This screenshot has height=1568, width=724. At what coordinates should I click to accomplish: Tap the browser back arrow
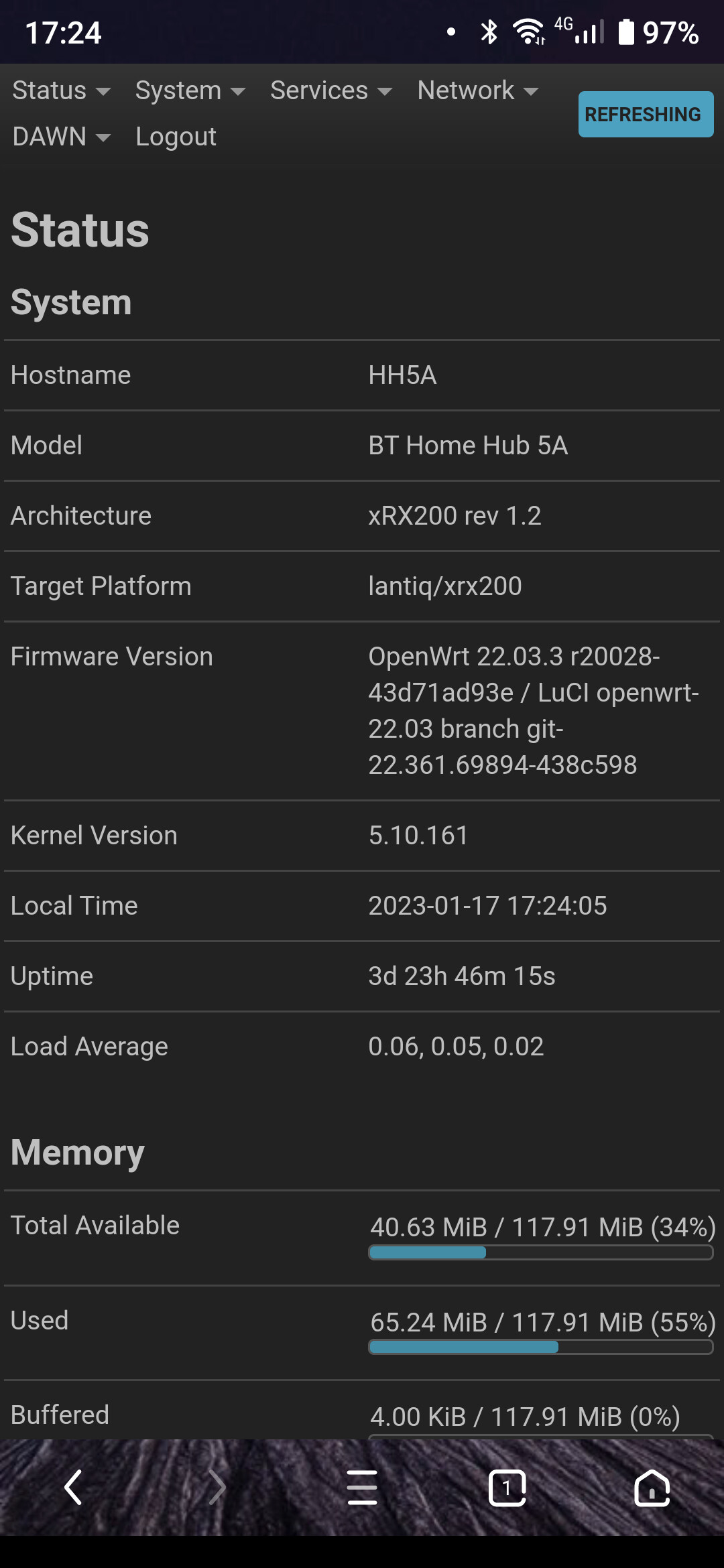coord(73,1488)
